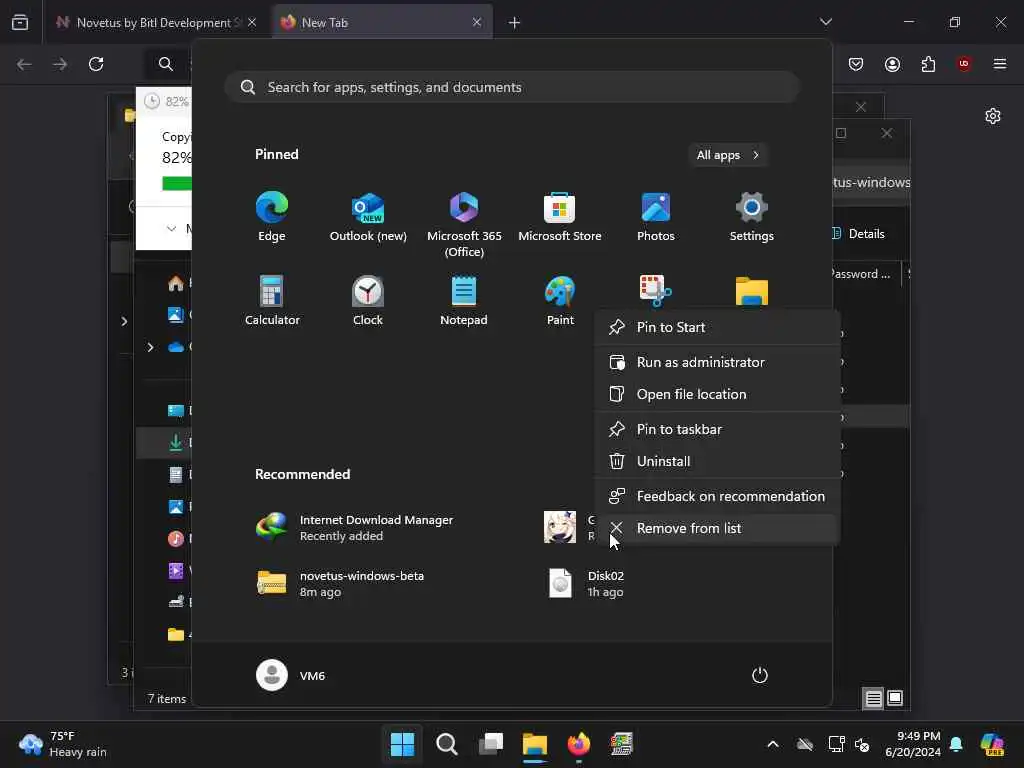Viewport: 1024px width, 768px height.
Task: Choose Pin to taskbar
Action: pos(717,429)
